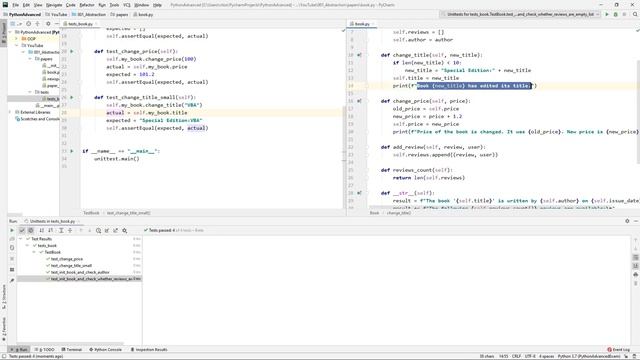640x360 pixels.
Task: Run the unittest configuration from main toolbar
Action: [x=607, y=14]
